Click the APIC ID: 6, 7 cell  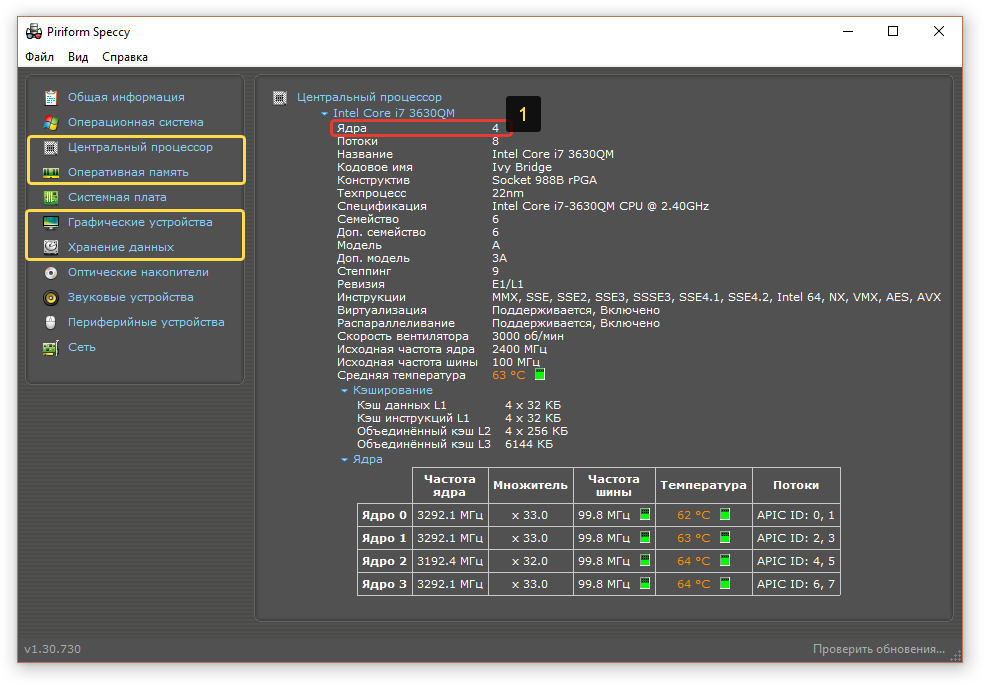coord(796,584)
